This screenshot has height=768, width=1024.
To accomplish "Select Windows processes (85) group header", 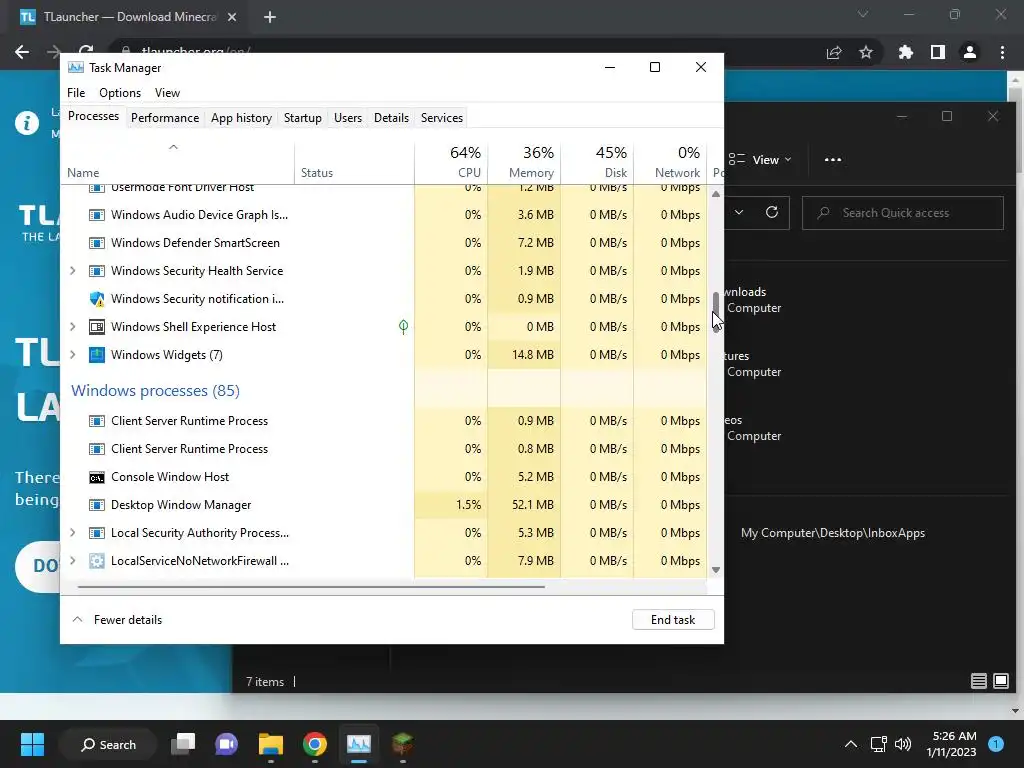I will click(x=155, y=391).
